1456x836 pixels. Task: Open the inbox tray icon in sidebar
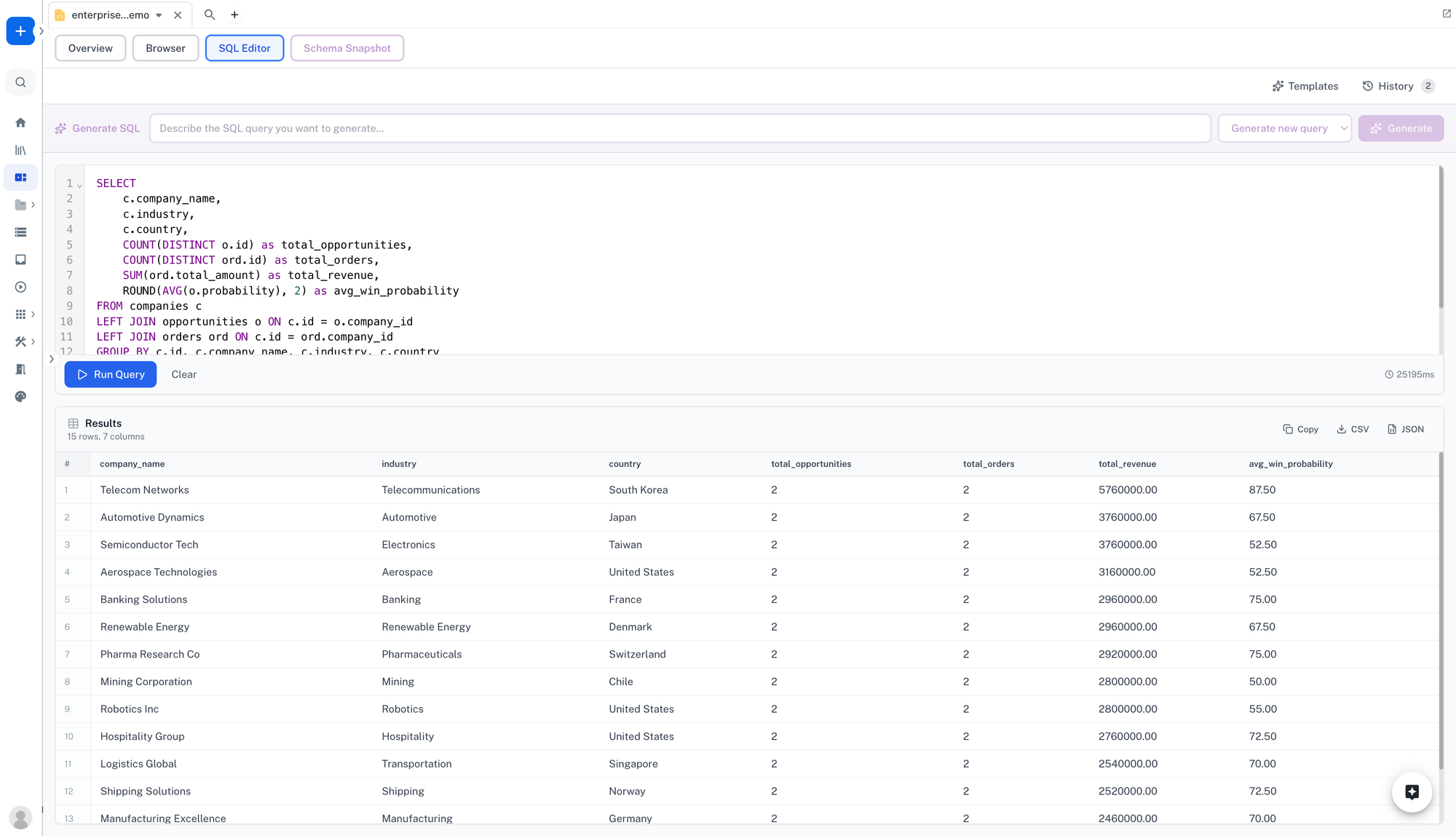[x=20, y=260]
